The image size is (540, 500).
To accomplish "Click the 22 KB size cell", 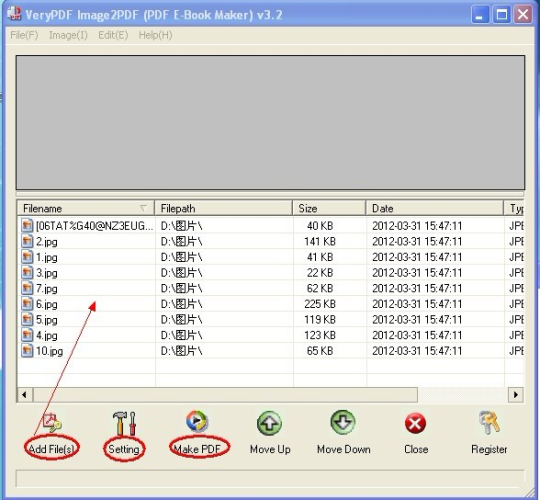I will 320,273.
